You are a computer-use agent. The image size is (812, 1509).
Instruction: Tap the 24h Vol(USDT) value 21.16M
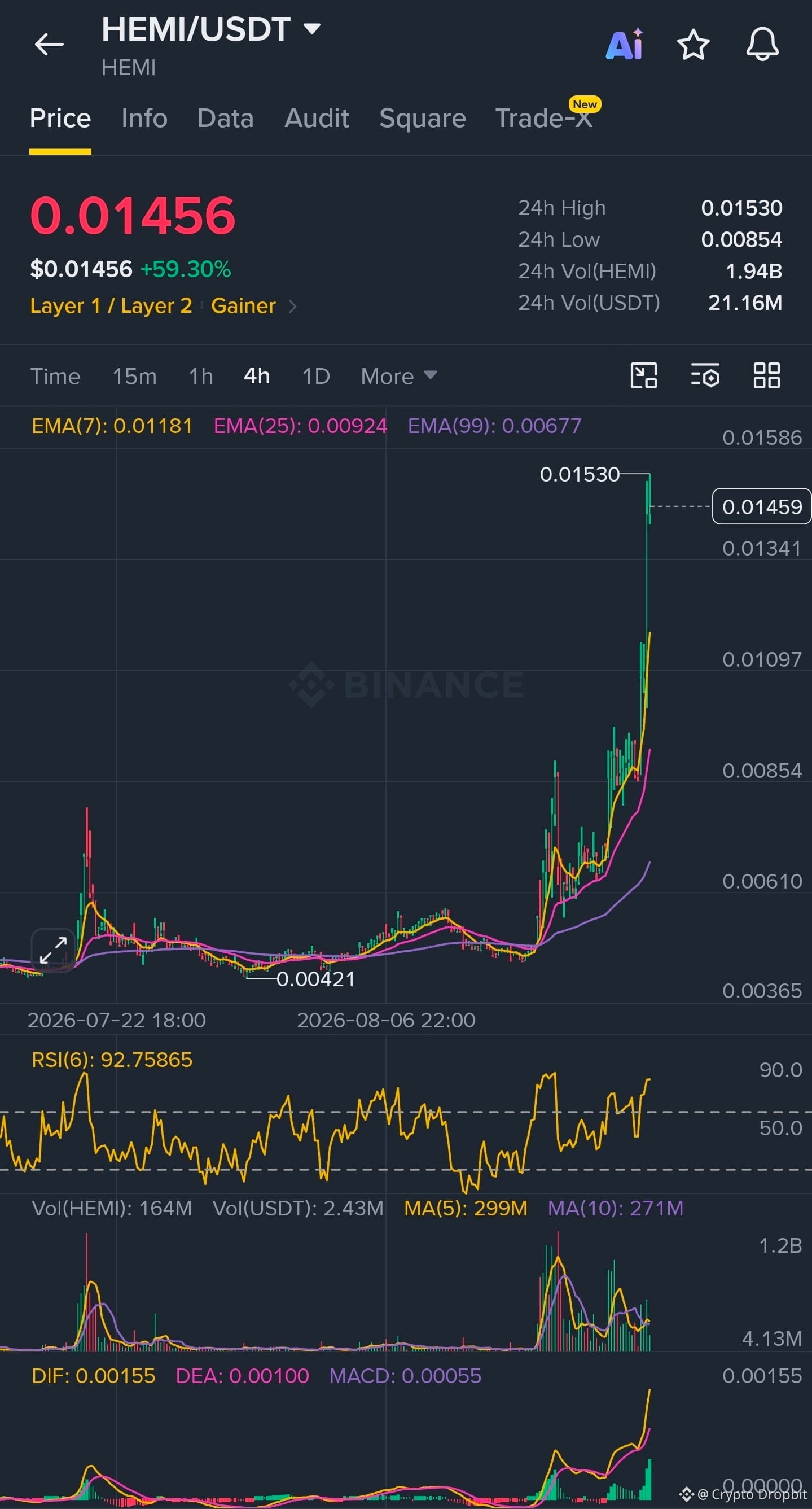pos(745,303)
